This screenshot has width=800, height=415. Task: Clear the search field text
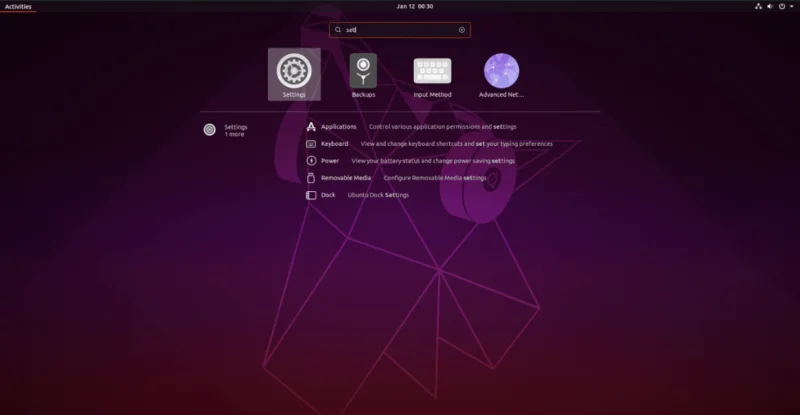click(462, 30)
